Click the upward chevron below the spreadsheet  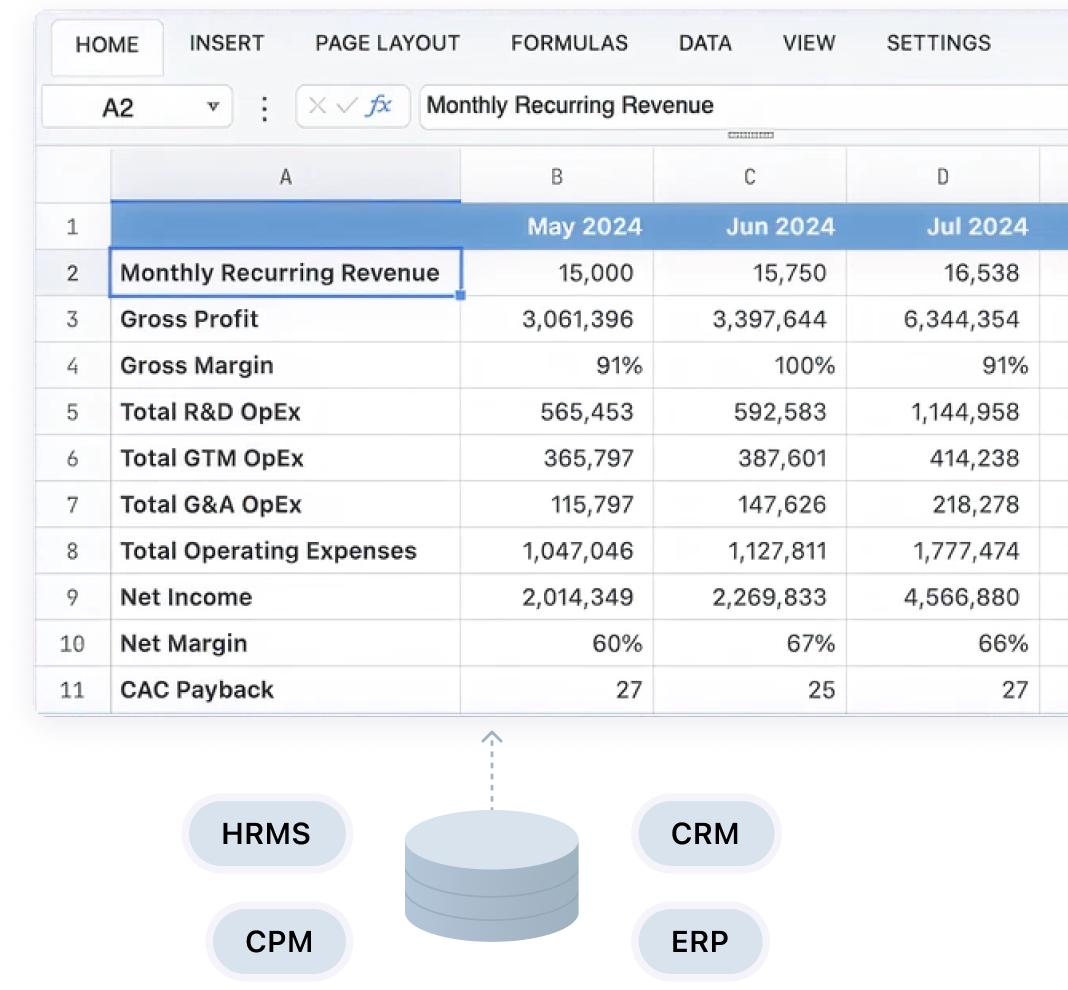pos(491,740)
